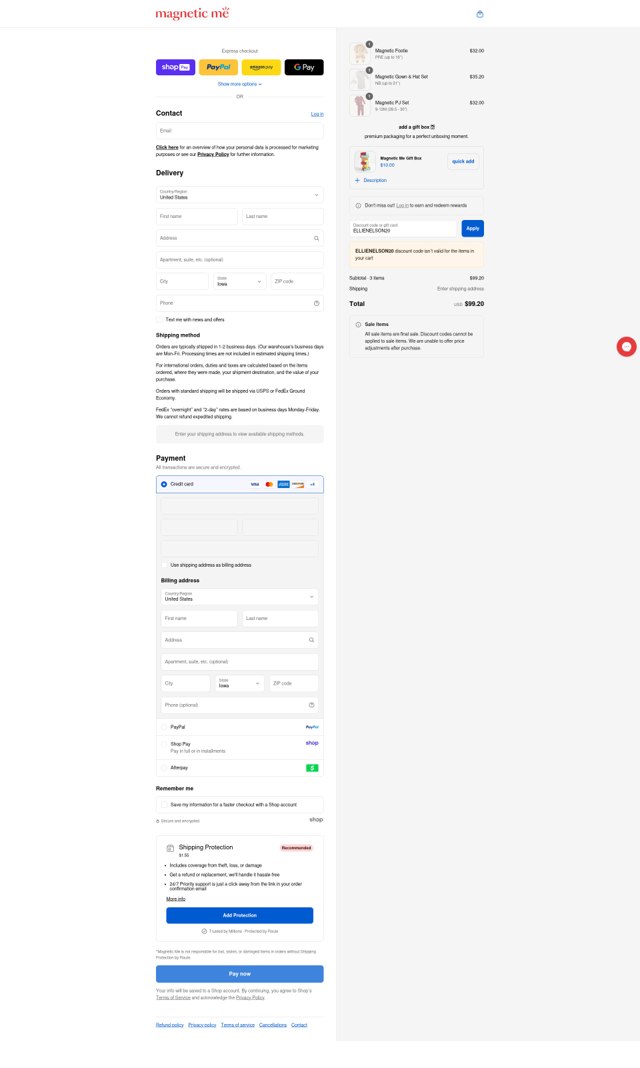Screen dimensions: 640x1068
Task: Open Delivery Country/Region dropdown
Action: (240, 195)
